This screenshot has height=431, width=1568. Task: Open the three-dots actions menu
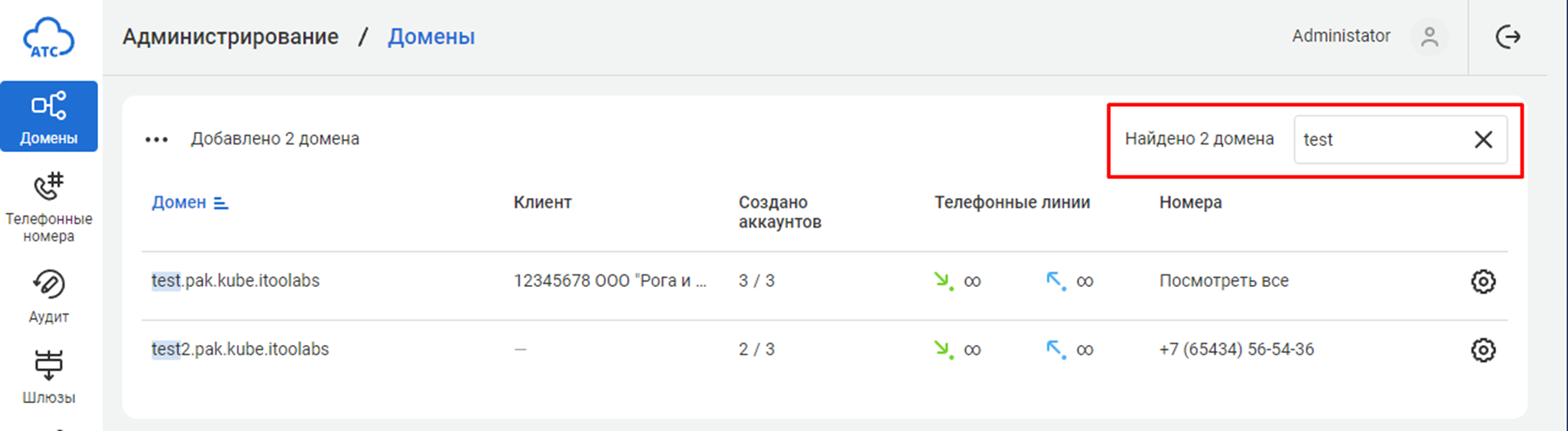pyautogui.click(x=156, y=139)
